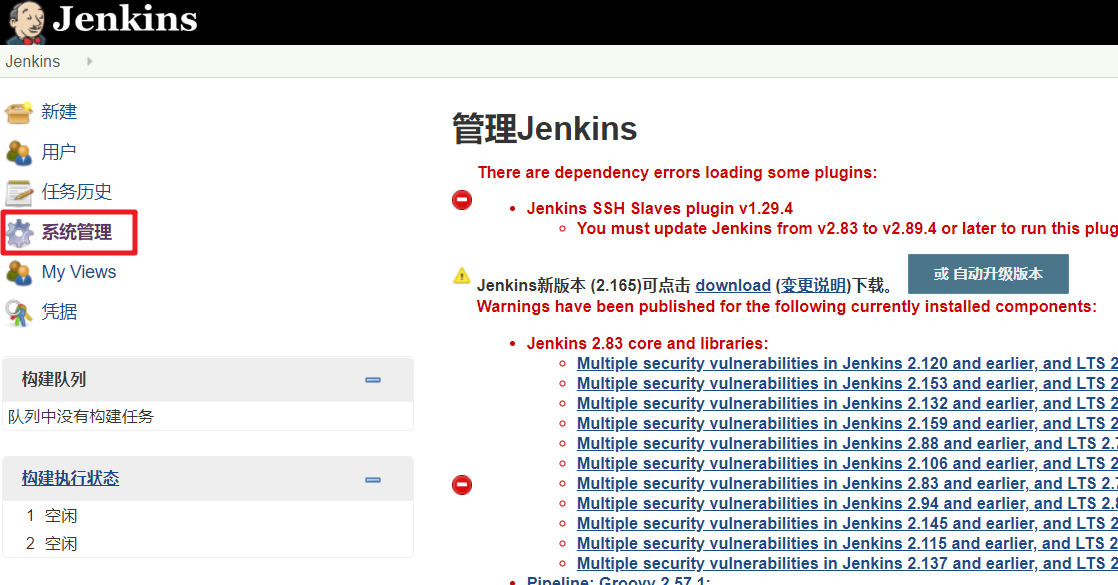Screen dimensions: 1118x585
Task: Click the 队列中没有构建任务 text
Action: coord(81,417)
